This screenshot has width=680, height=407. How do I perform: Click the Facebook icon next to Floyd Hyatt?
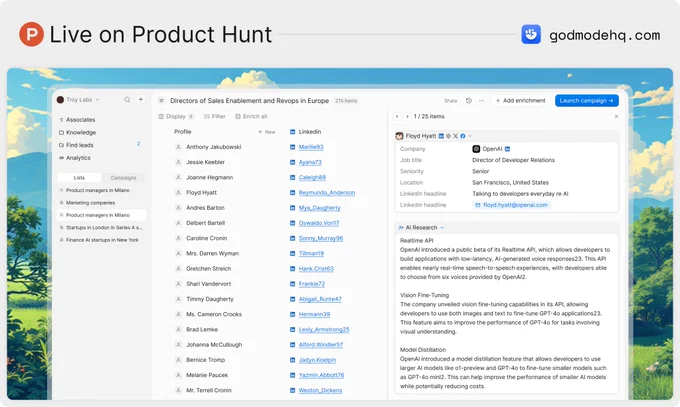463,136
